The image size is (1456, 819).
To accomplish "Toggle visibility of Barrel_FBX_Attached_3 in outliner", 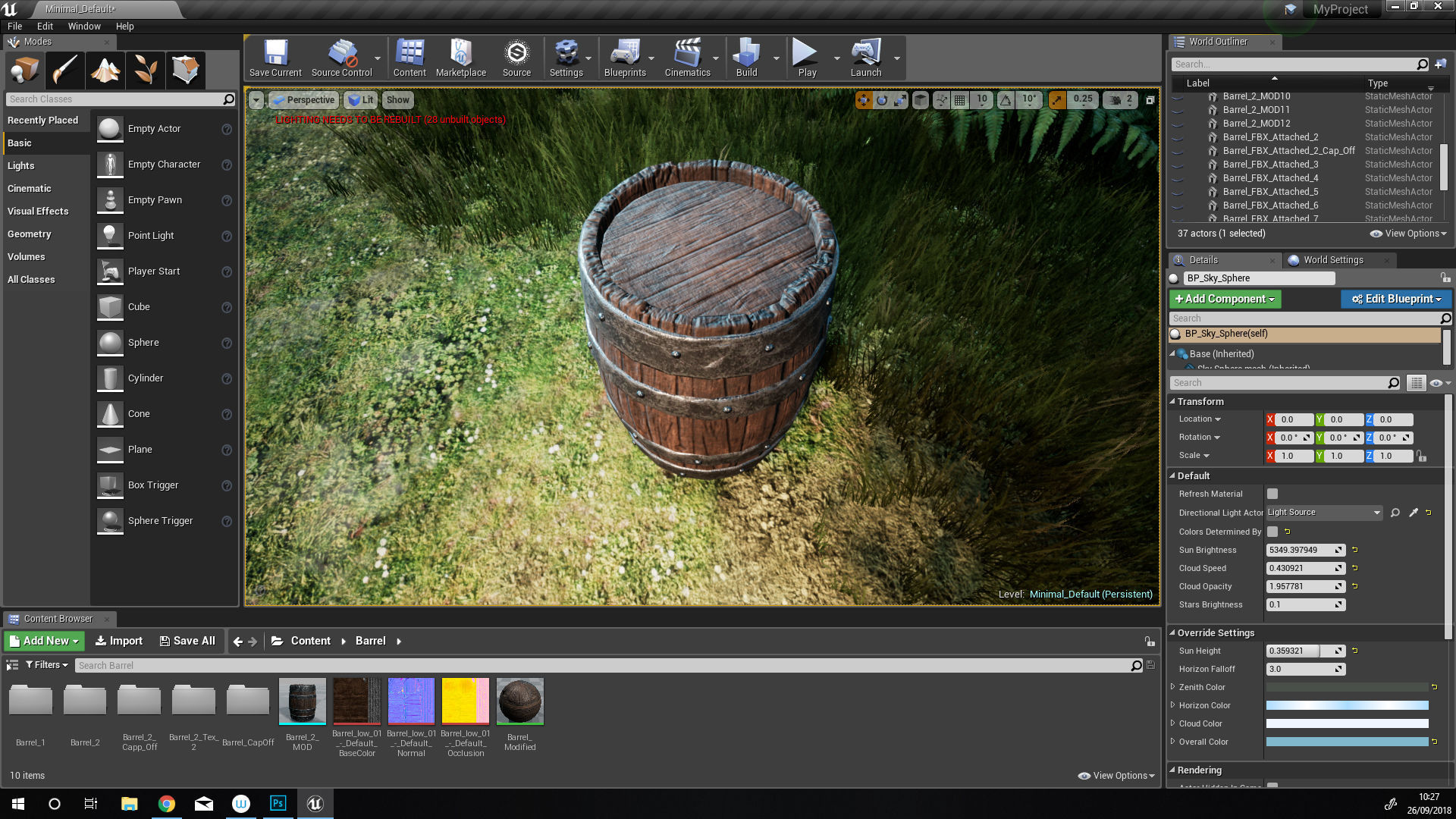I will point(1178,165).
